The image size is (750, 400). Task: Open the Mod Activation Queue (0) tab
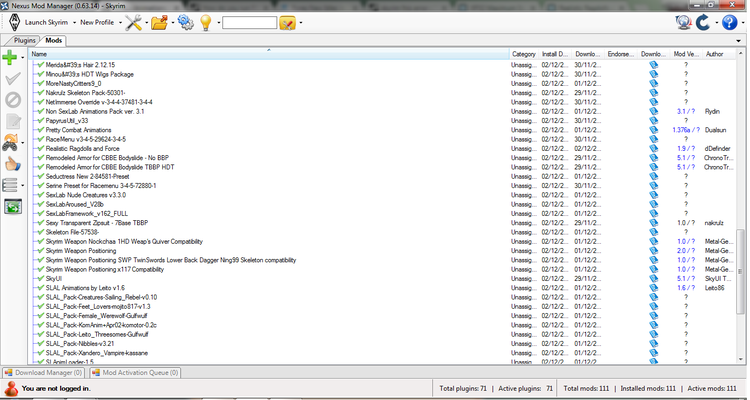(x=135, y=373)
